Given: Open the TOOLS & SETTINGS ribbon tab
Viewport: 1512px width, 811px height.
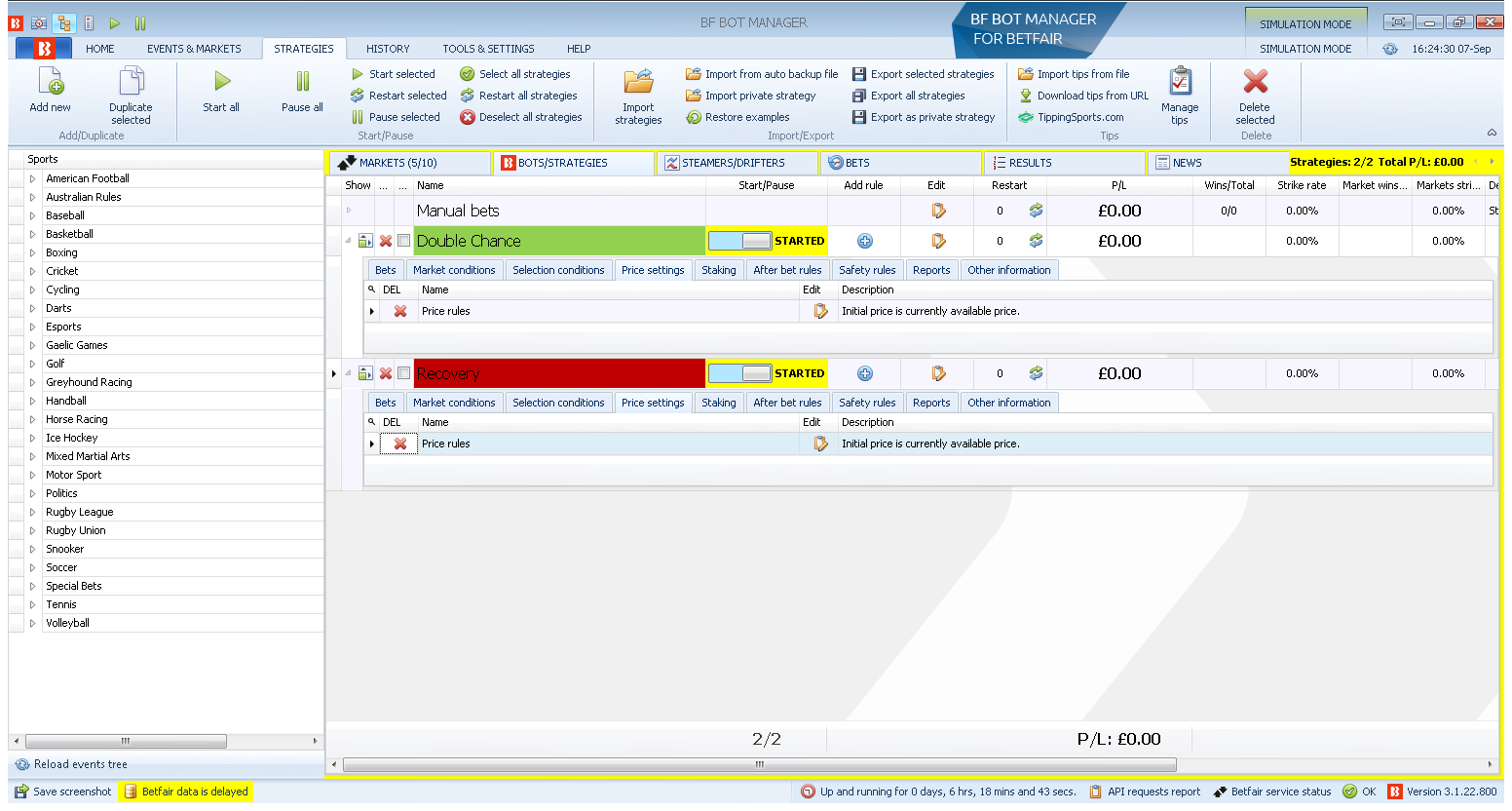Looking at the screenshot, I should [x=488, y=49].
